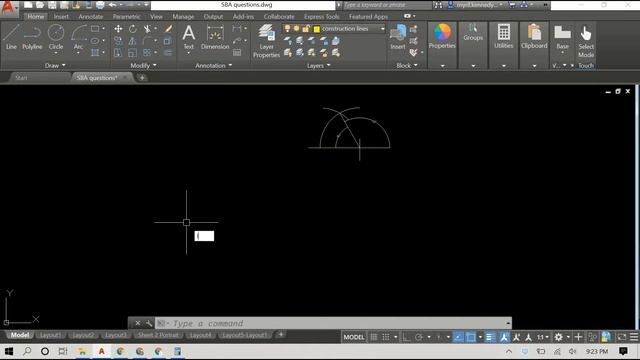Pick the Mirror tool
Image resolution: width=640 pixels, height=360 pixels.
133,41
